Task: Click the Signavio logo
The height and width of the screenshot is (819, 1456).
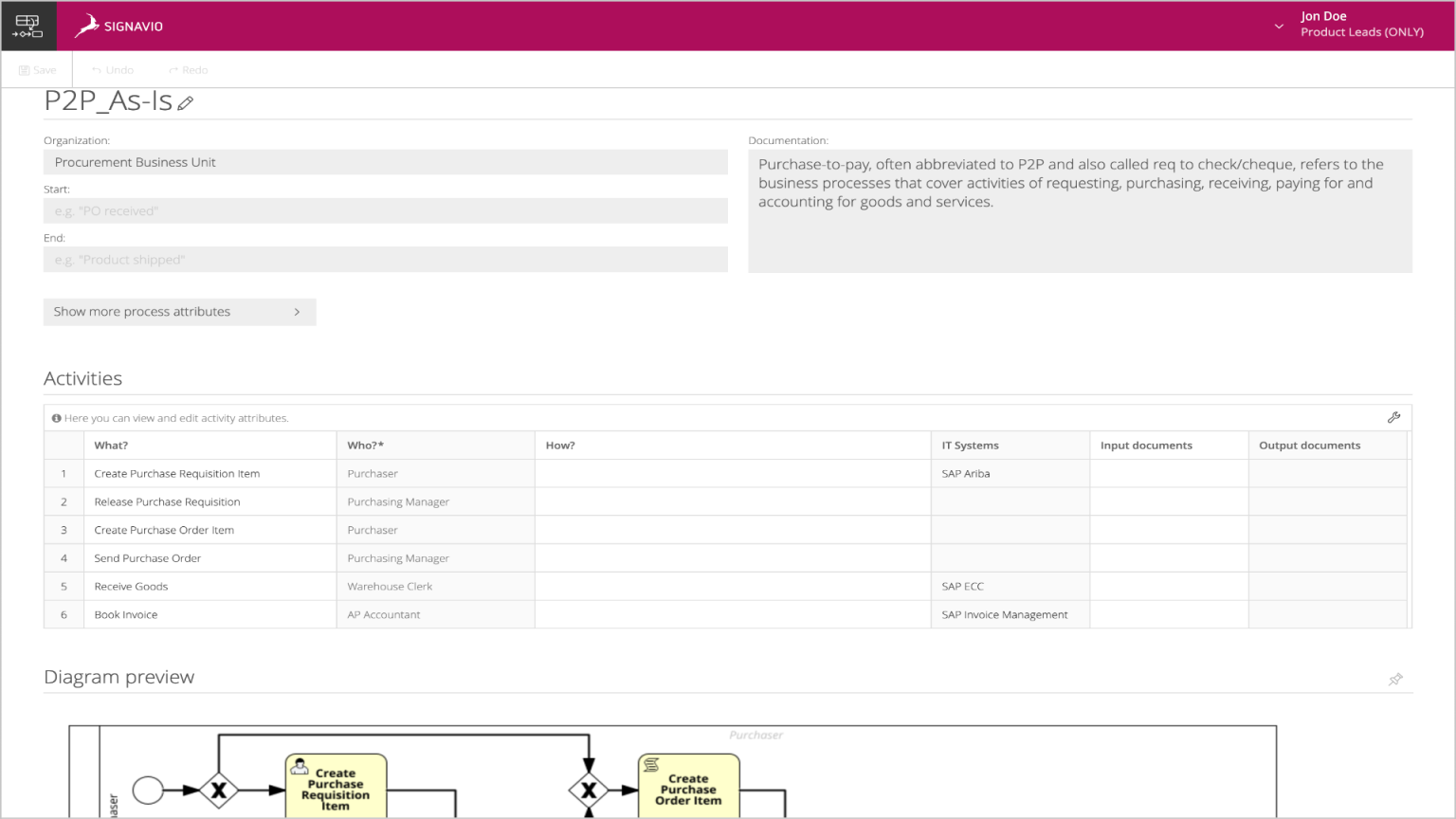Action: [118, 26]
